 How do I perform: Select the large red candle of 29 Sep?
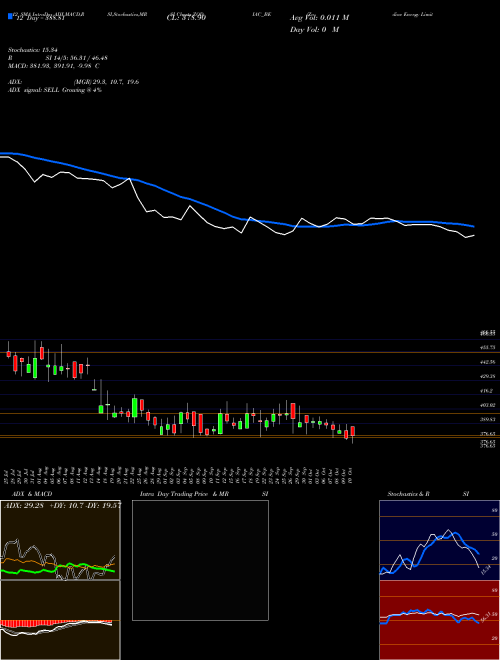point(293,411)
